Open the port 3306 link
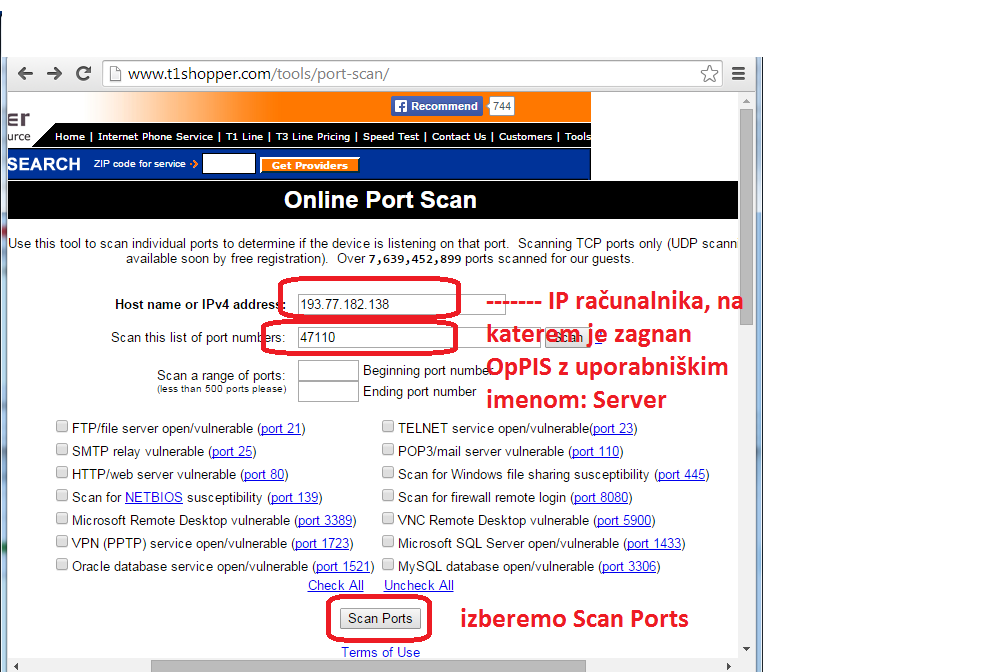 point(629,567)
